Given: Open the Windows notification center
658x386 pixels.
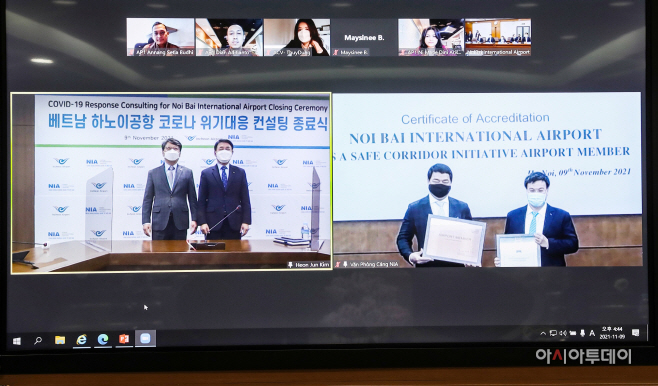Looking at the screenshot, I should pyautogui.click(x=636, y=333).
